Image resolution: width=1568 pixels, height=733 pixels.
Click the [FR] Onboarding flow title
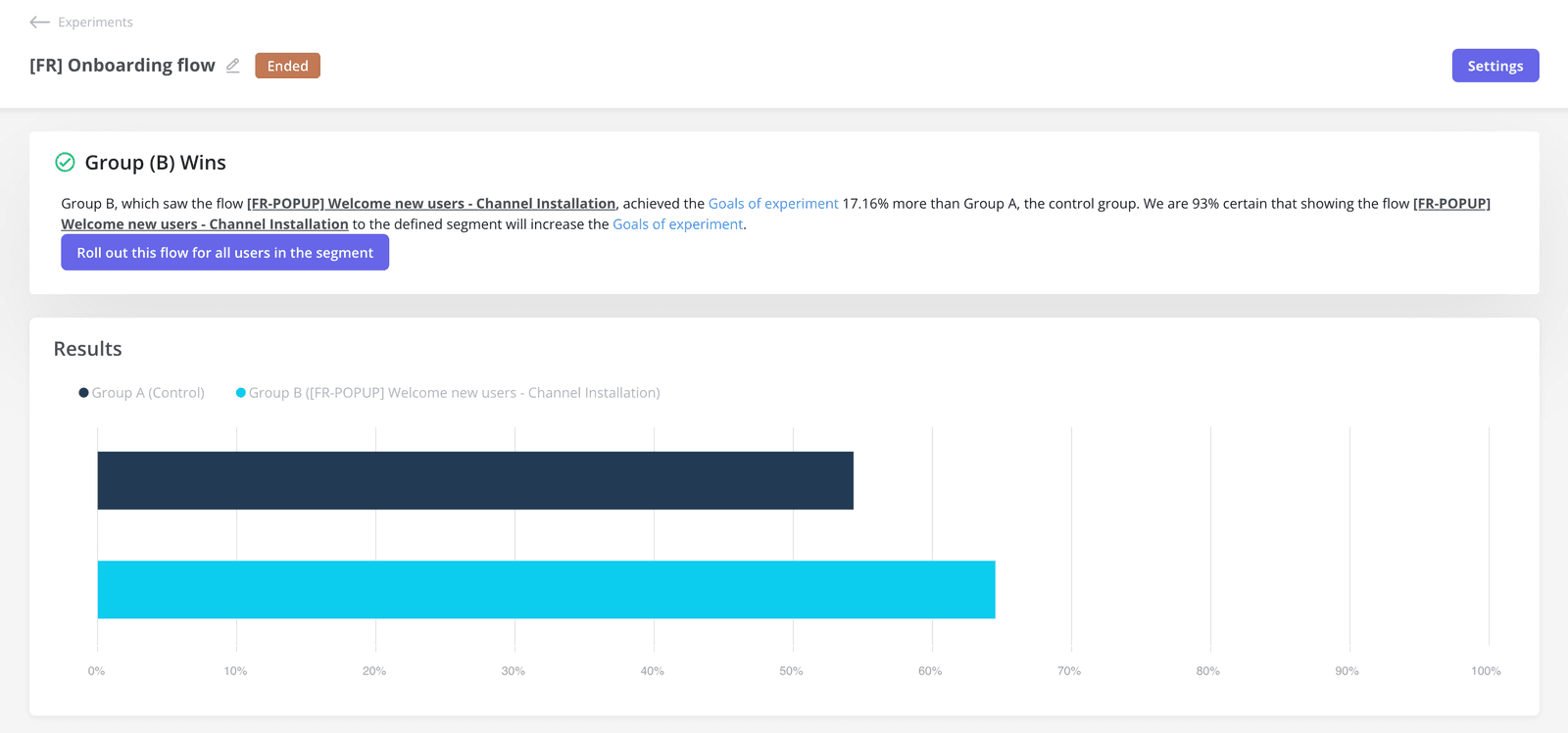pyautogui.click(x=122, y=66)
